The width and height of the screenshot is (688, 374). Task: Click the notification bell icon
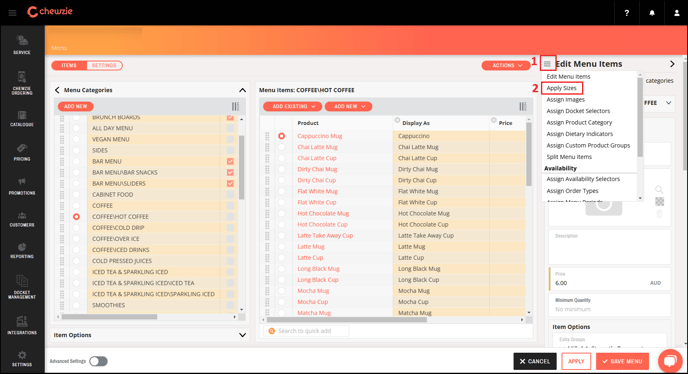click(x=652, y=13)
